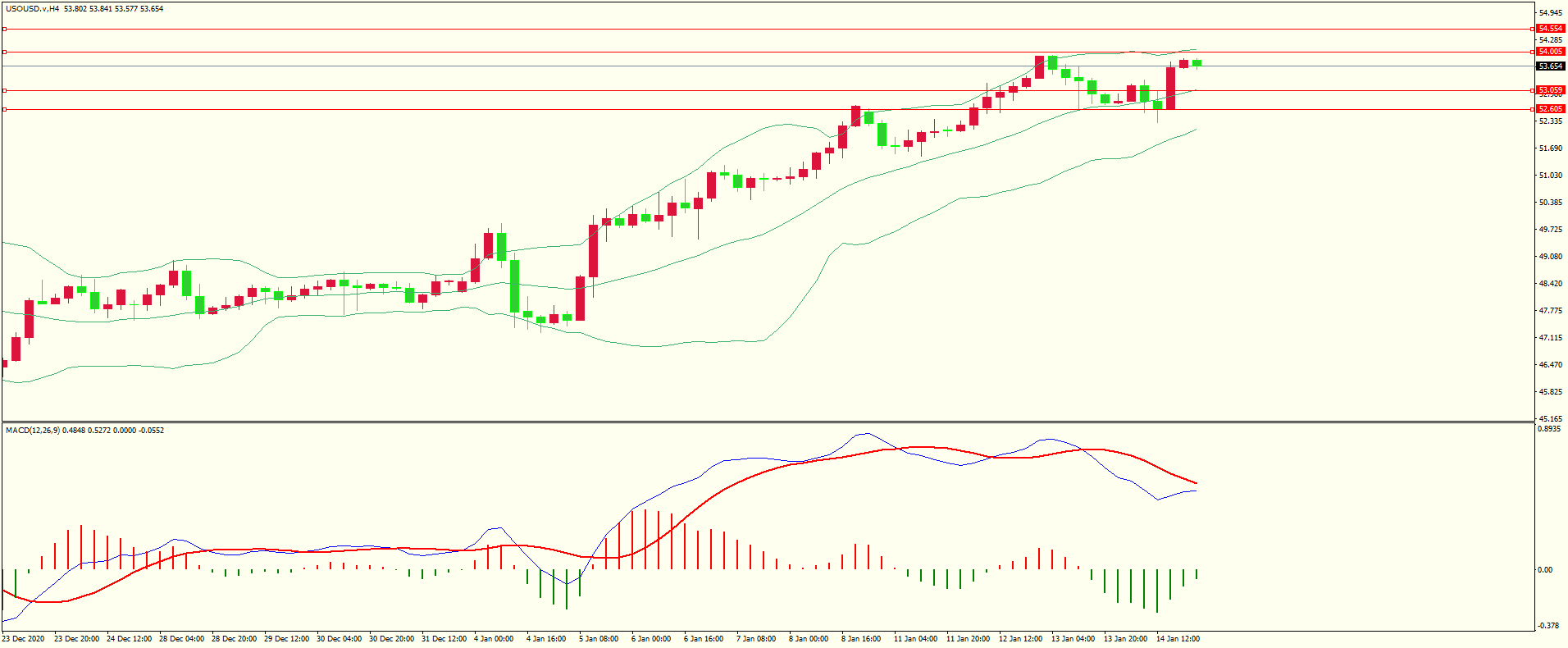Click the 5 Jan 08:00 time label
This screenshot has width=1568, height=648.
click(x=599, y=639)
